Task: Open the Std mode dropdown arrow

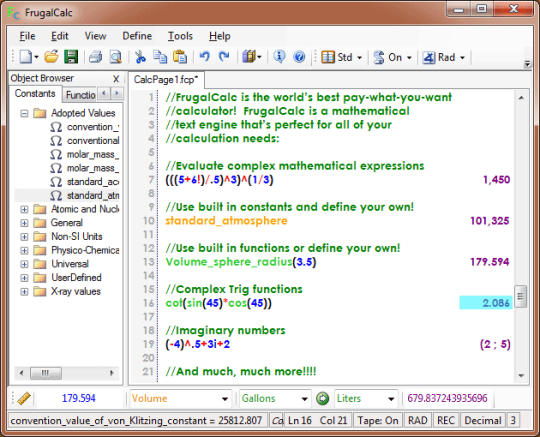Action: tap(359, 58)
